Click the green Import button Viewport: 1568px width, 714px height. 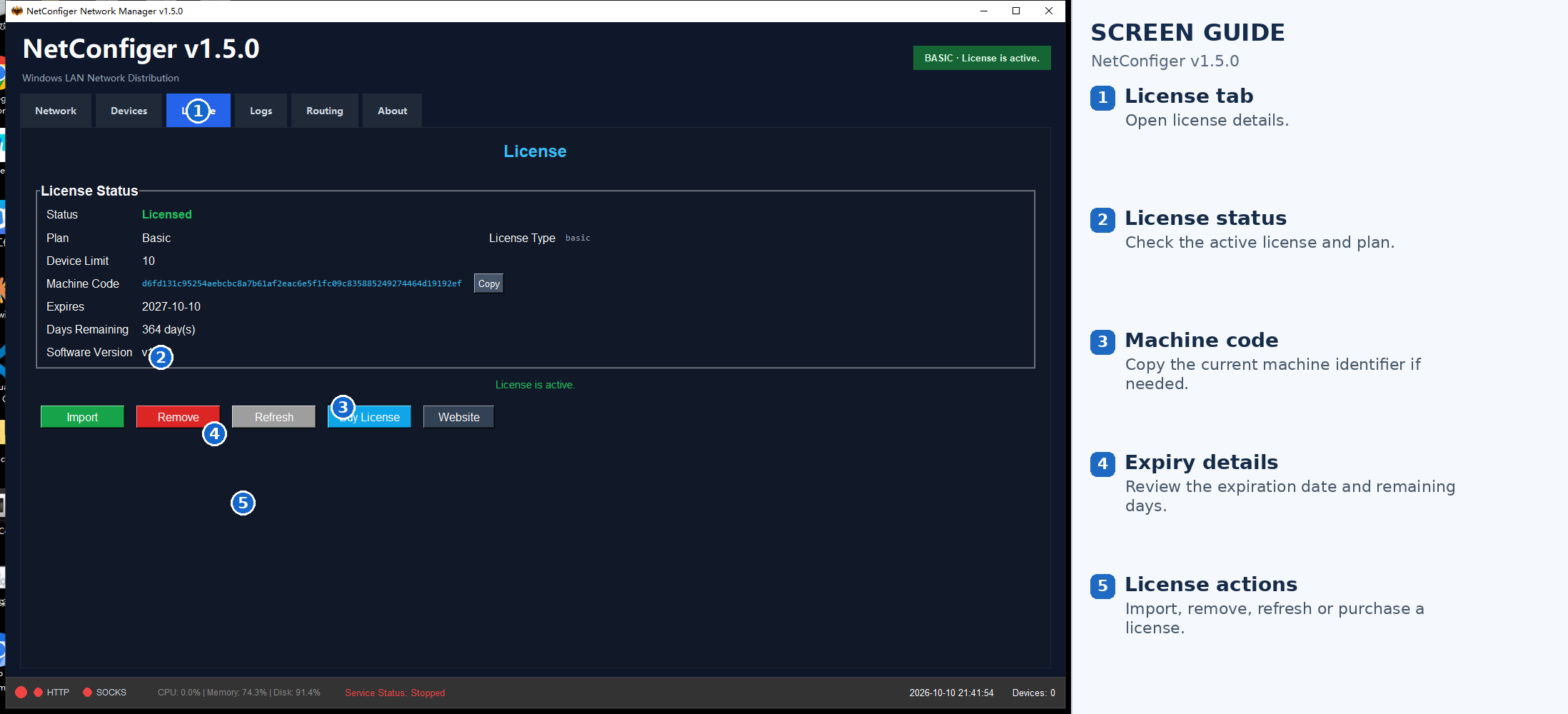[x=82, y=417]
